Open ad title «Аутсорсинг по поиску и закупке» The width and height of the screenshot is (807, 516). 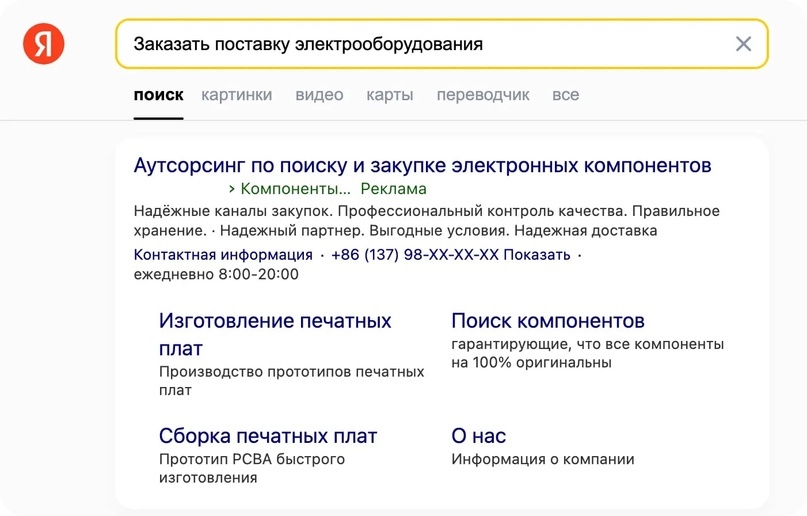[423, 166]
